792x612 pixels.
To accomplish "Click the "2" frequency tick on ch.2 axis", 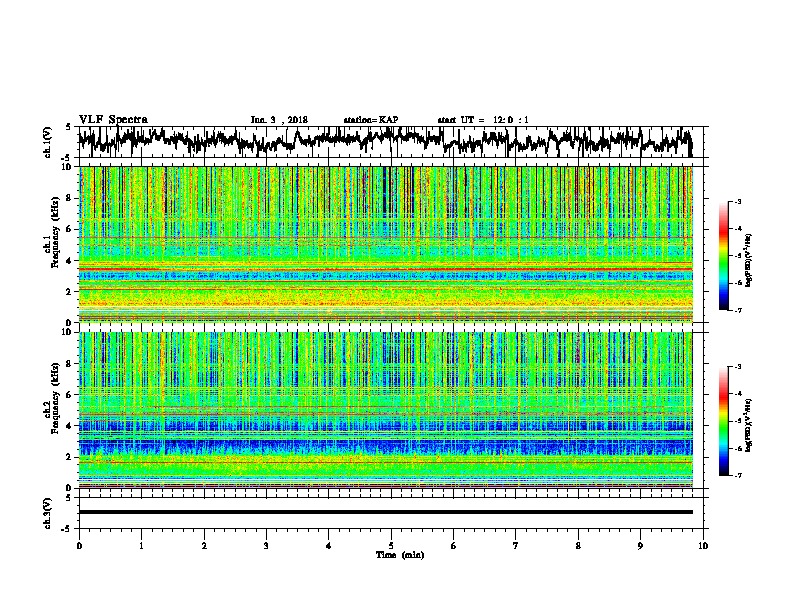I will point(71,457).
